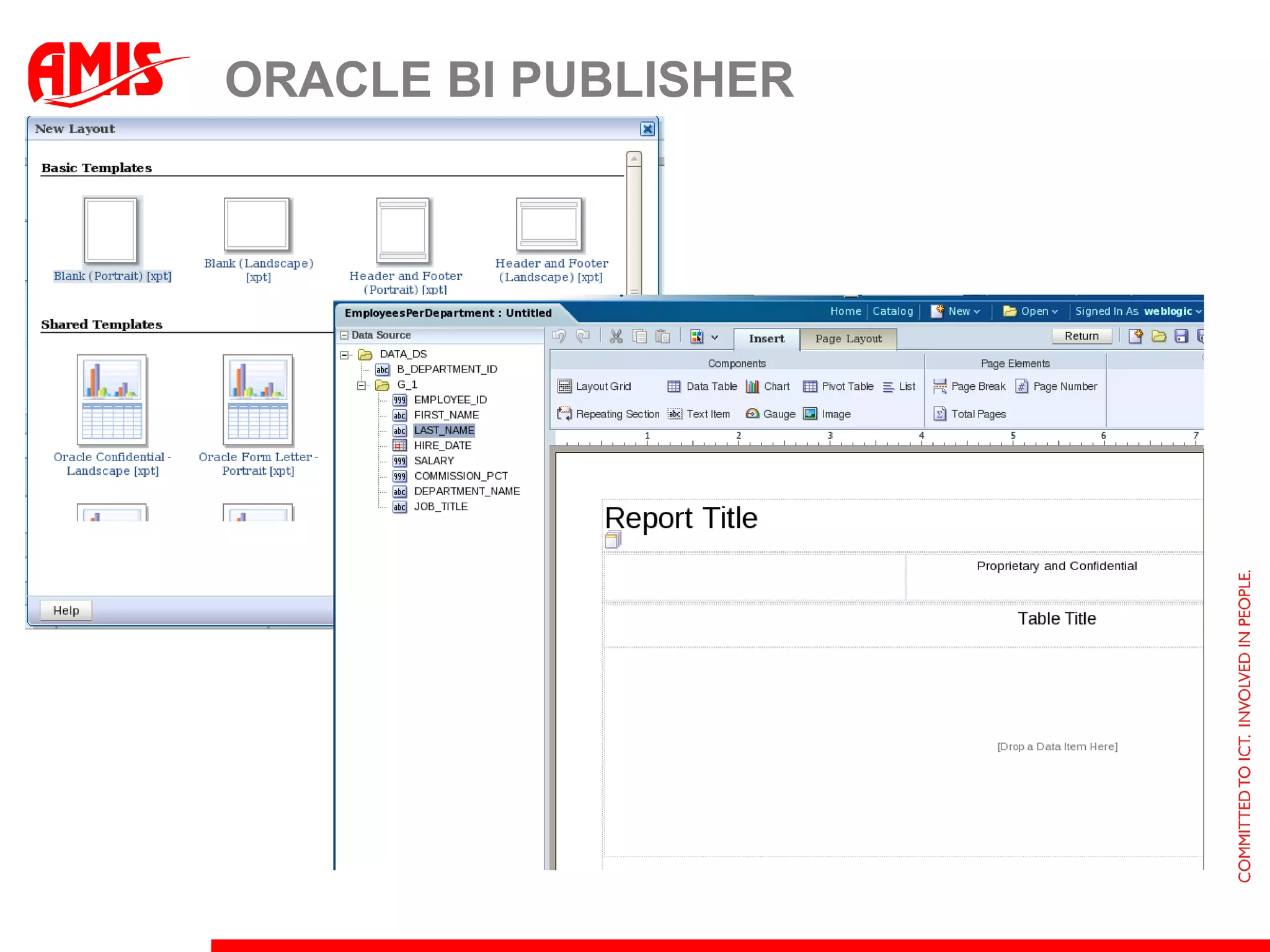Insert a Chart component
Screen dimensions: 1270x952
pyautogui.click(x=768, y=386)
